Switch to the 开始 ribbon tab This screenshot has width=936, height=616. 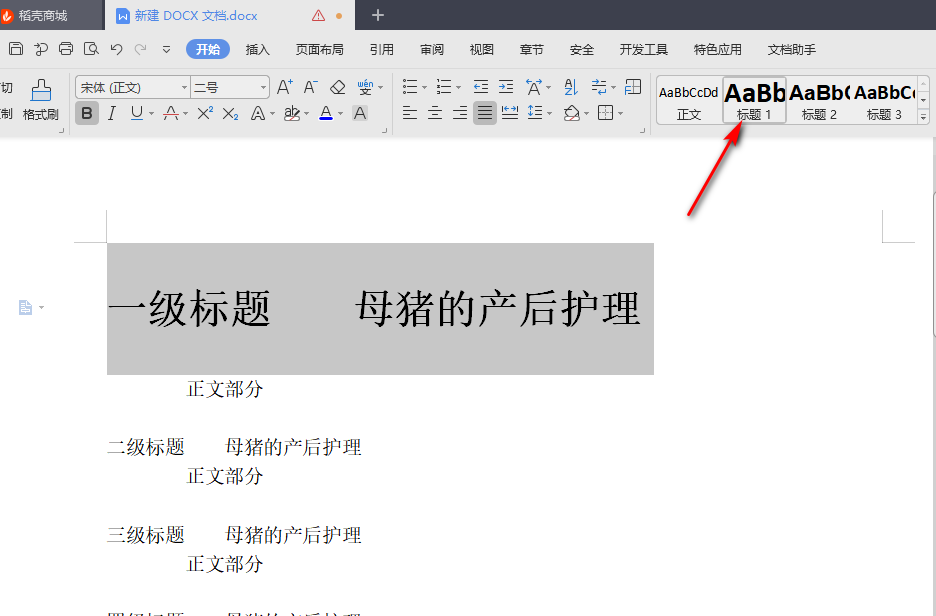point(208,50)
